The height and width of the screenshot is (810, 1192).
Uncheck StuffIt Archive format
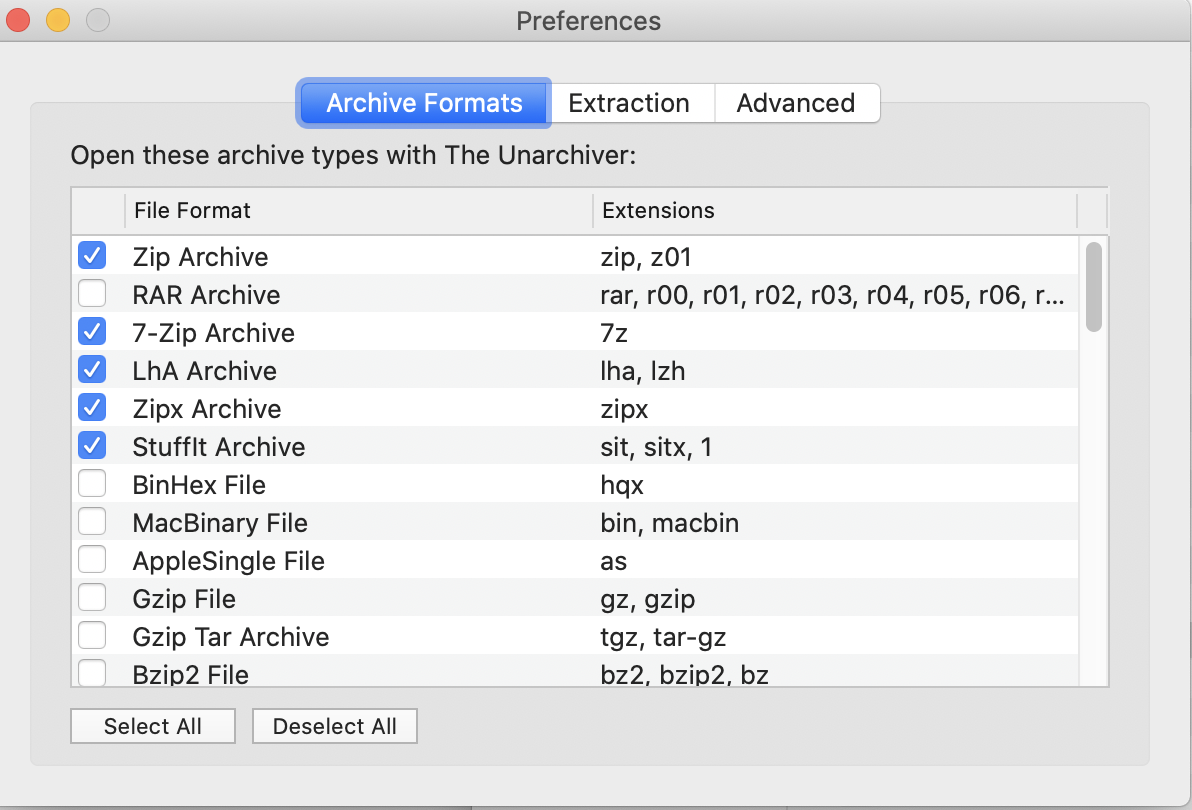(92, 446)
